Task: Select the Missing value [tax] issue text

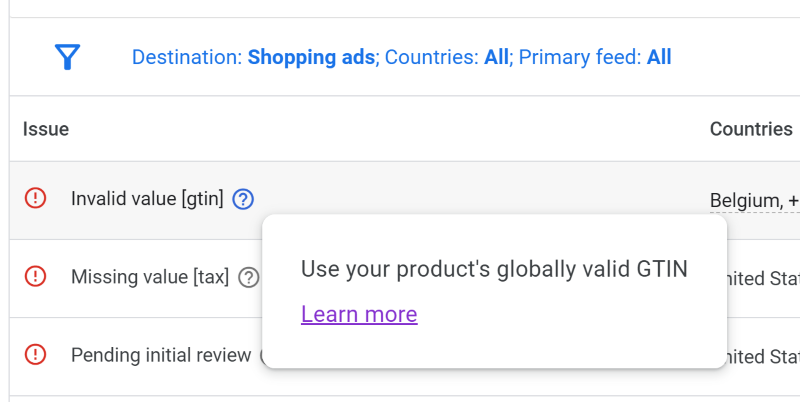Action: tap(150, 277)
